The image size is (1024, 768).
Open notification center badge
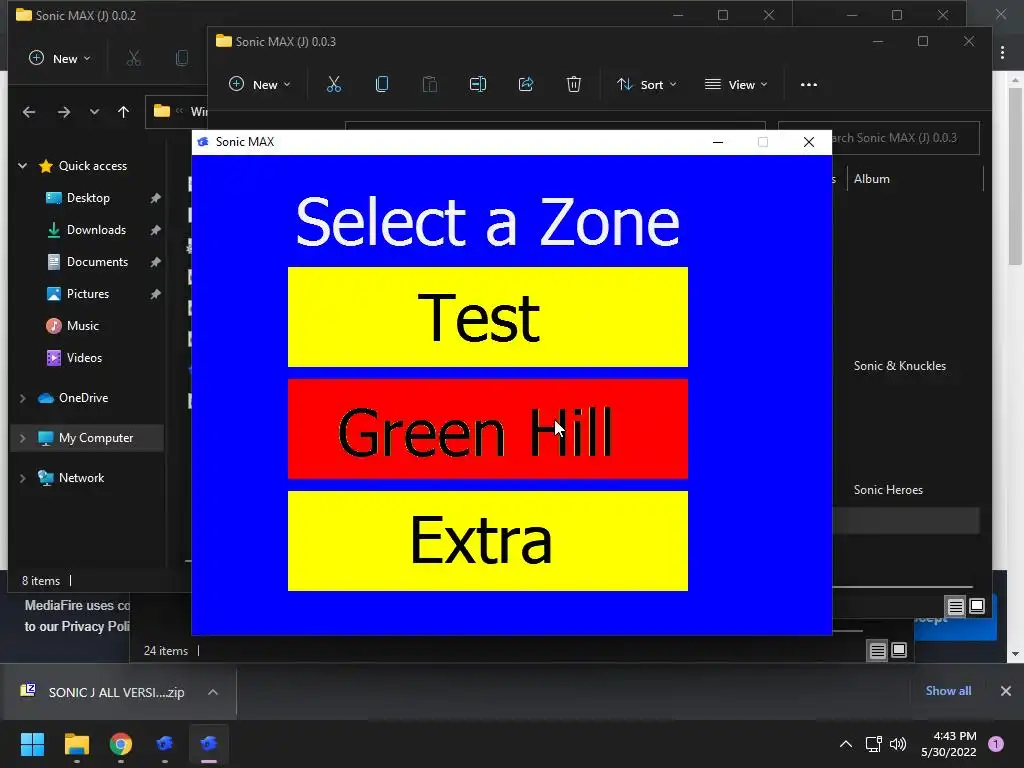996,744
